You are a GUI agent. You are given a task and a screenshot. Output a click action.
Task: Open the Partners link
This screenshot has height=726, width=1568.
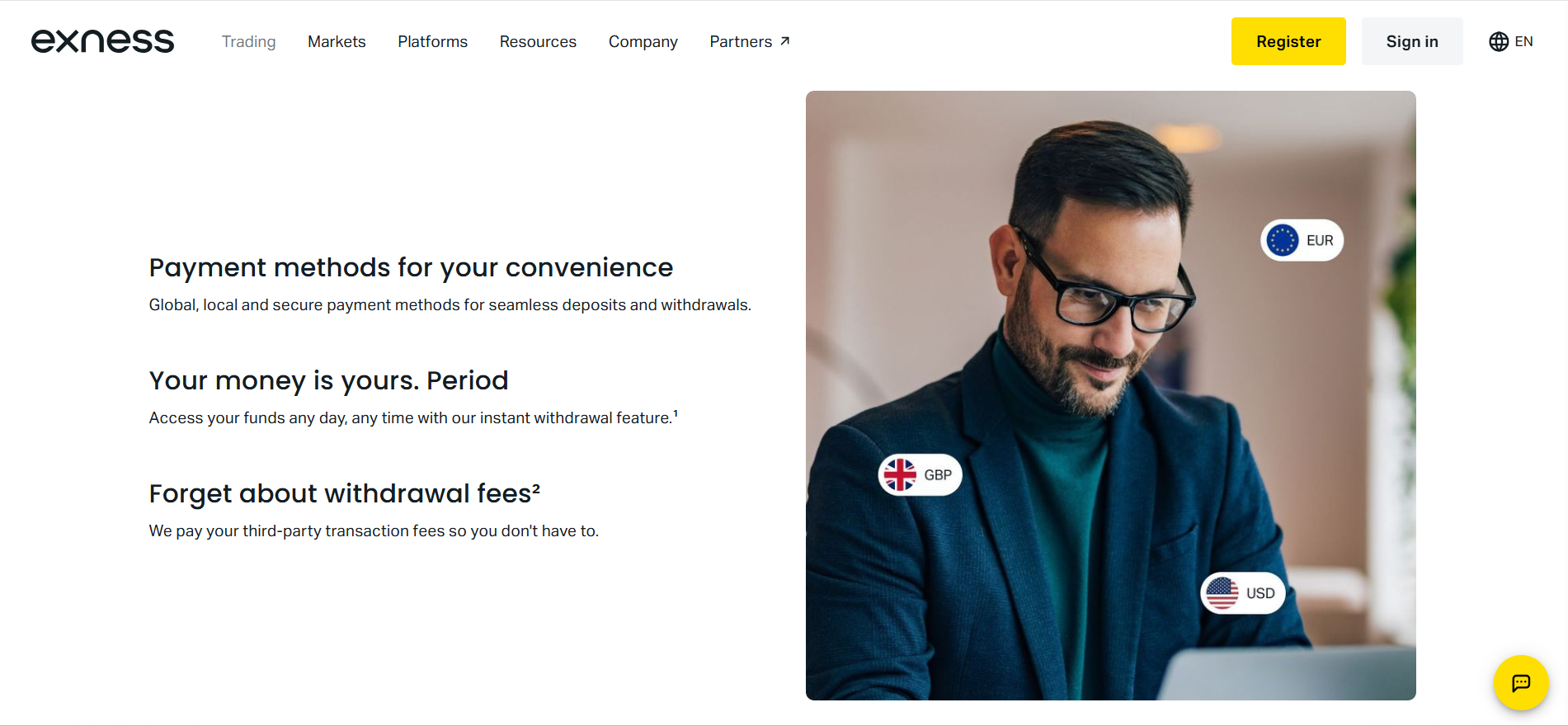point(750,41)
